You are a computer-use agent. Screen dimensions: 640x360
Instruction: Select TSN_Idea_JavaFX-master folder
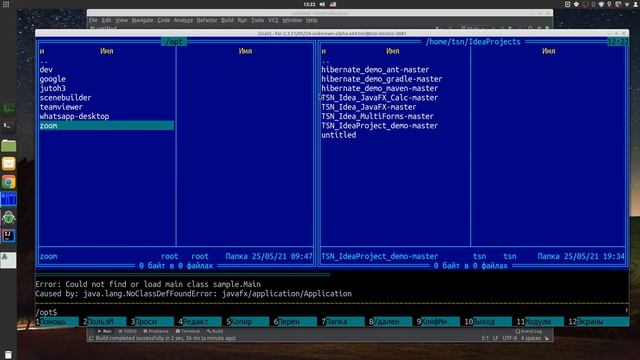pos(369,107)
